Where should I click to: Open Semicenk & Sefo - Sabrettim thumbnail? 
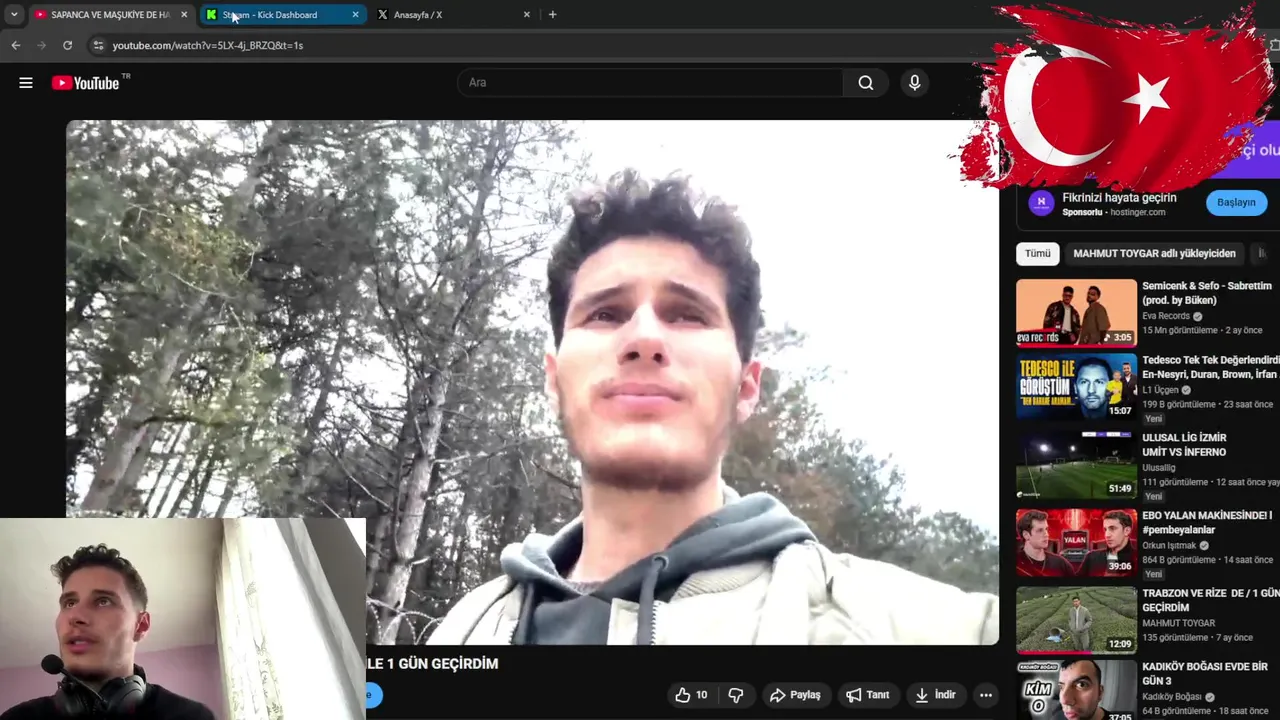[1076, 312]
